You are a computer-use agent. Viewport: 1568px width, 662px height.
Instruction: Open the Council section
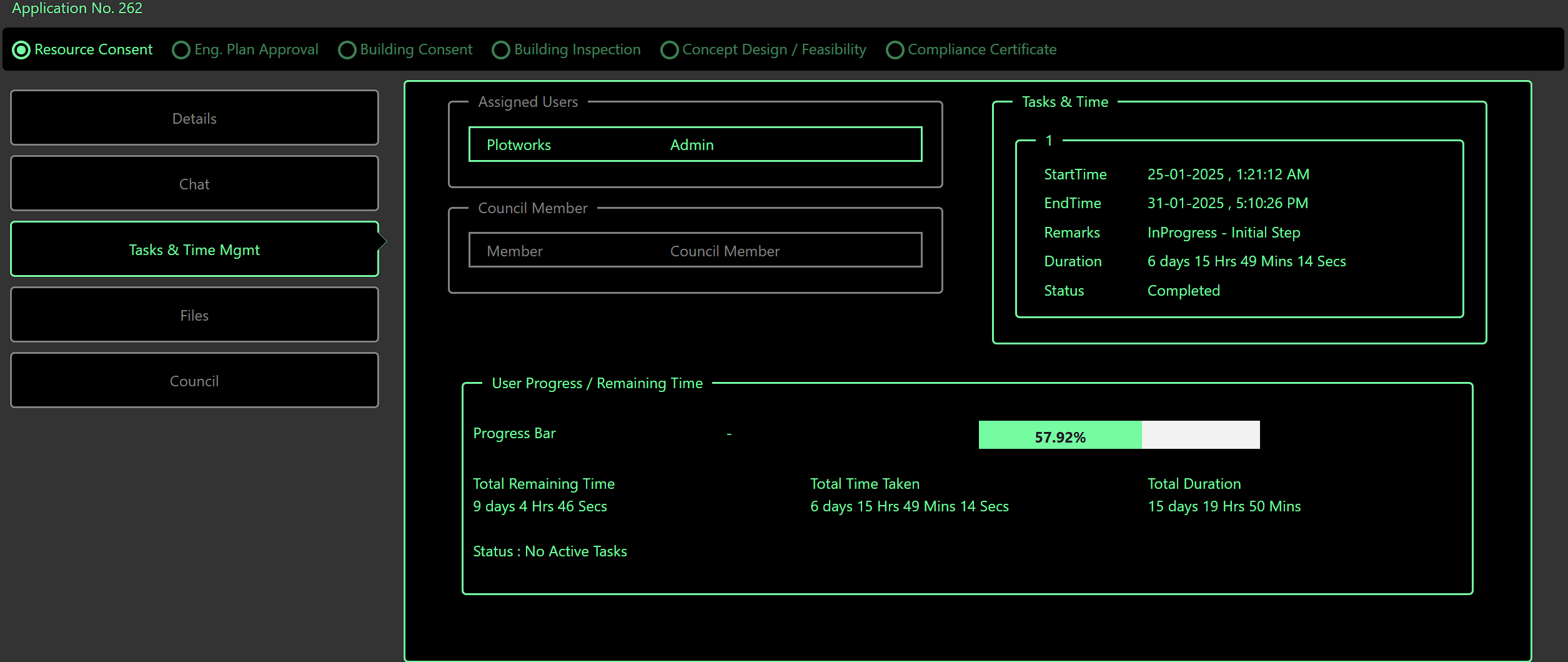click(x=194, y=380)
